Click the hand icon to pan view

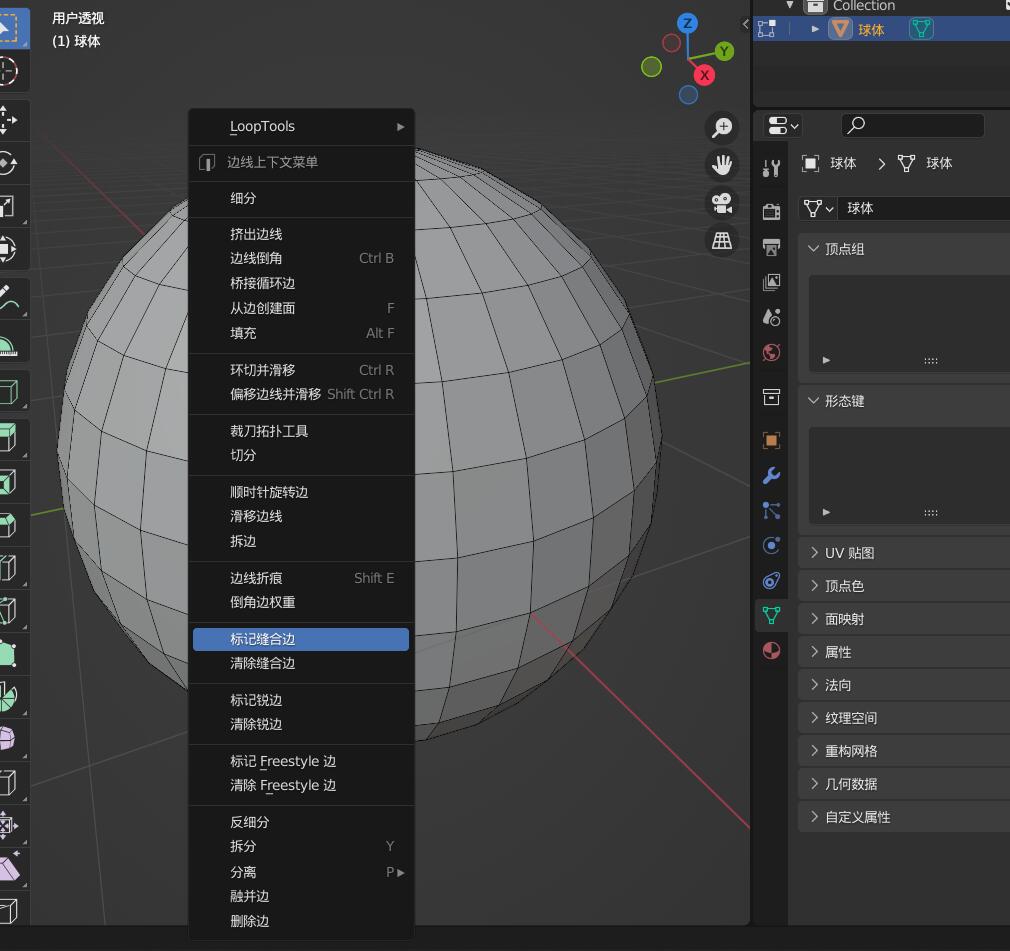coord(721,164)
